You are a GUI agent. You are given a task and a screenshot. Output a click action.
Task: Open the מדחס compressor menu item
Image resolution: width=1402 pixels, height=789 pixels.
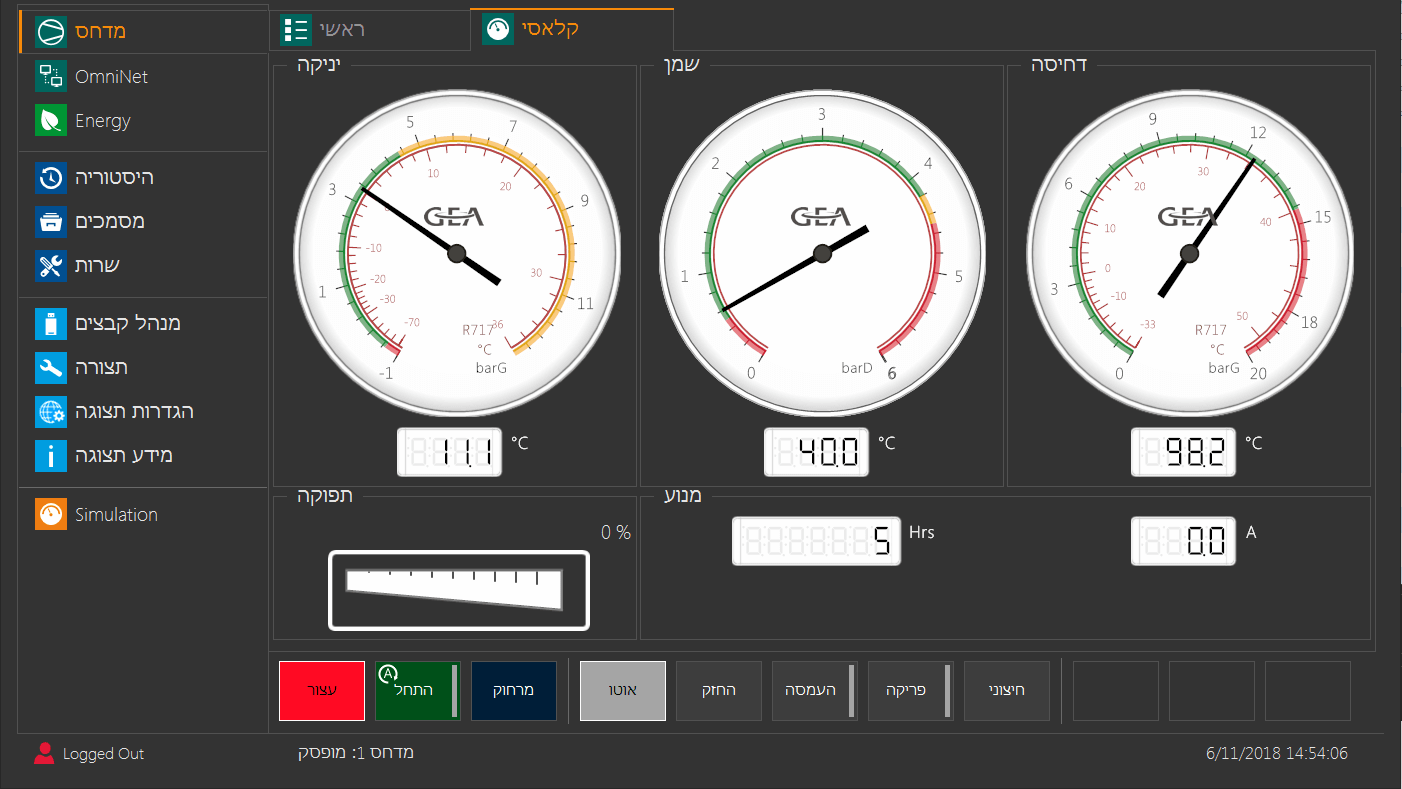tap(143, 31)
